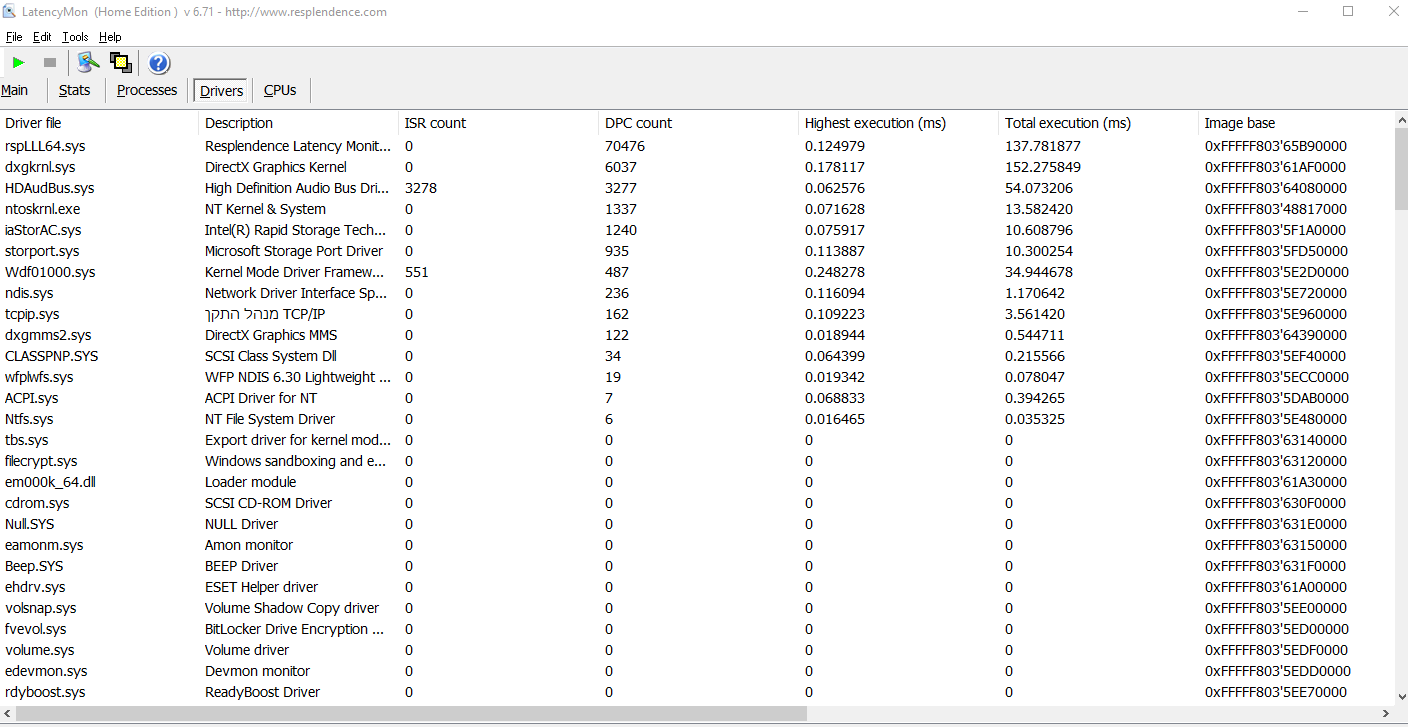Click the yellow overlapping squares toolbar icon
The width and height of the screenshot is (1408, 727).
coord(121,63)
